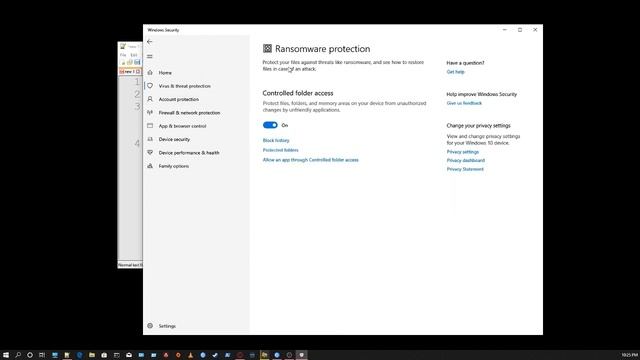Click the Virus & threat protection shield icon
640x360 pixels.
pos(150,86)
